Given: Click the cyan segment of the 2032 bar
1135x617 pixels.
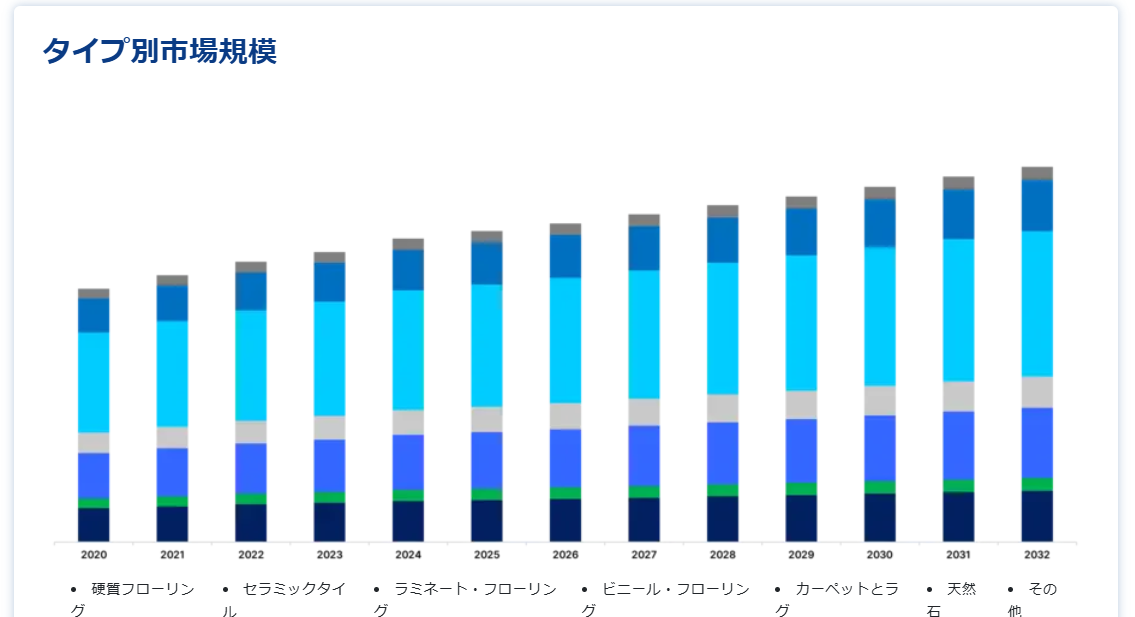Looking at the screenshot, I should (1037, 303).
